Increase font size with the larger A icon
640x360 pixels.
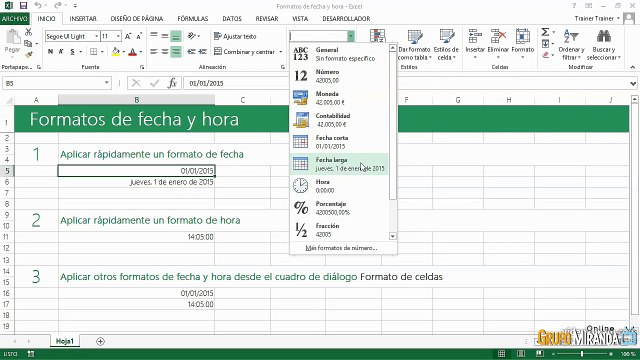coord(128,36)
